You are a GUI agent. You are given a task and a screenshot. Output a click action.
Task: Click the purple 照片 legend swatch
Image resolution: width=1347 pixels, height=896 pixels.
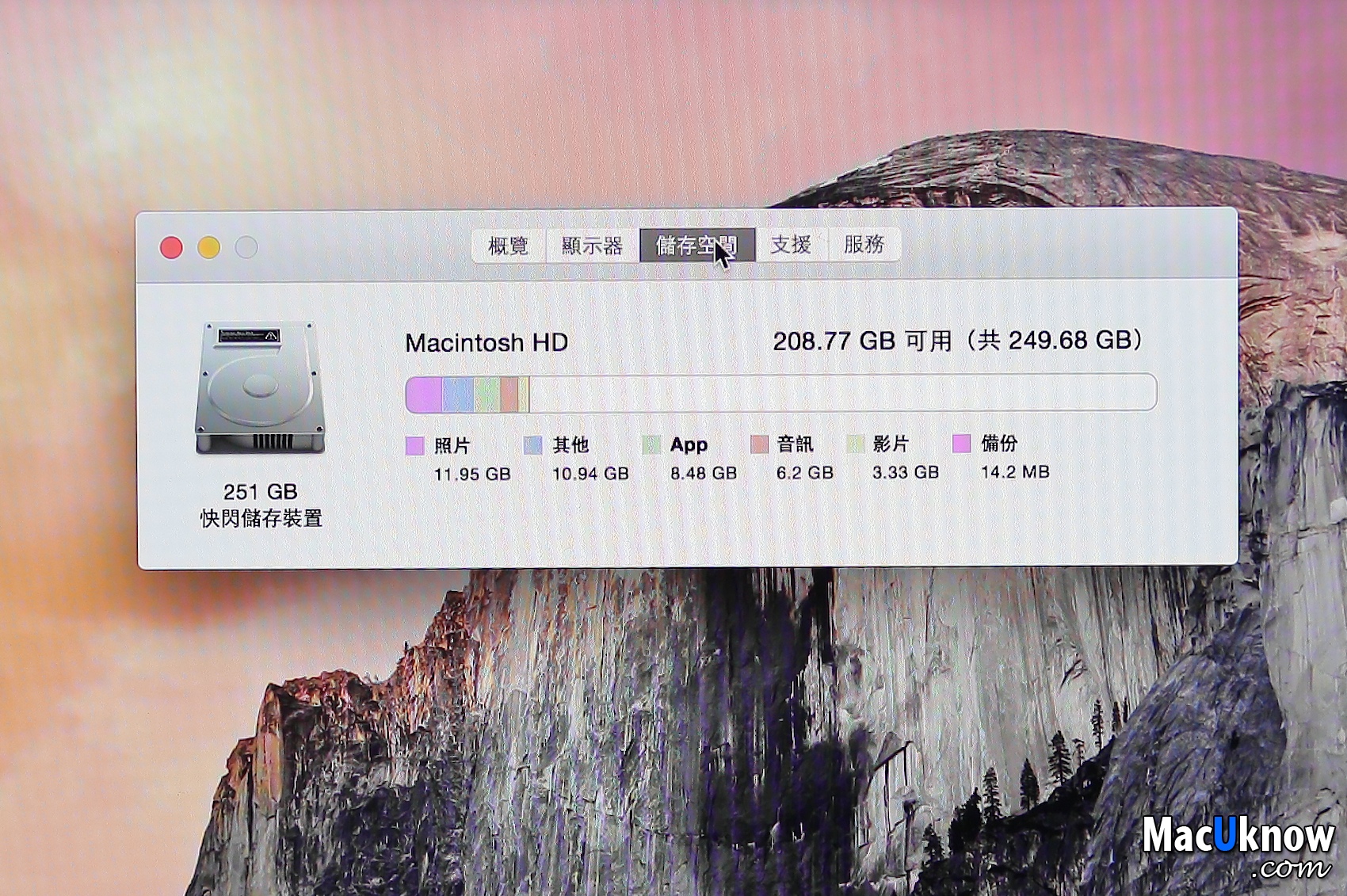(414, 446)
